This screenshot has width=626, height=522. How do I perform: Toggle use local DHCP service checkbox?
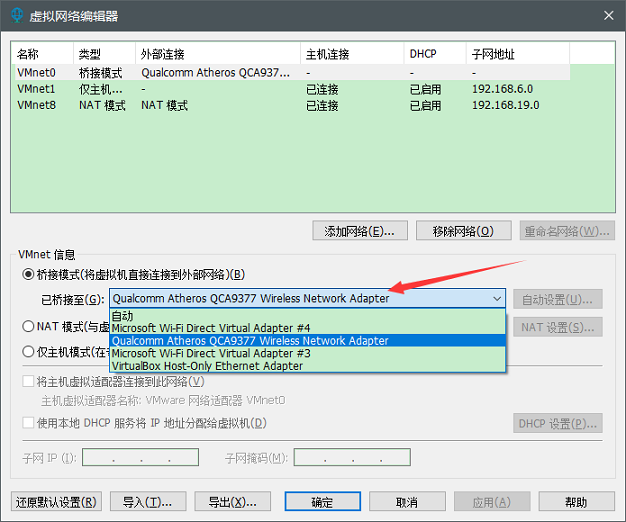click(x=28, y=423)
